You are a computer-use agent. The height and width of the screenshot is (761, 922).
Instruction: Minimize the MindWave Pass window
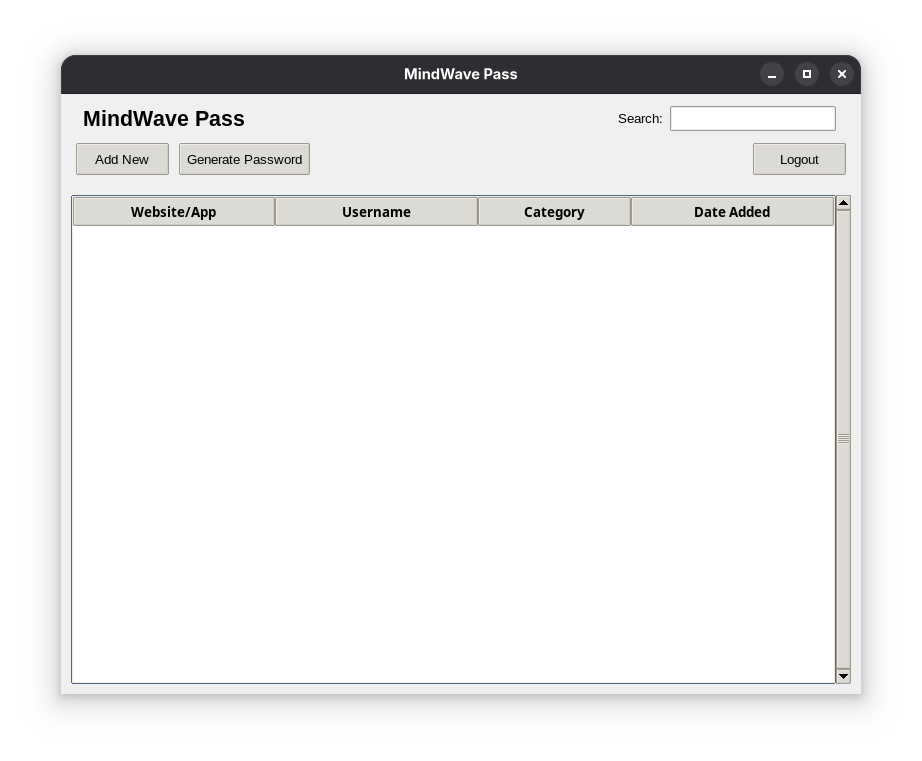[771, 74]
